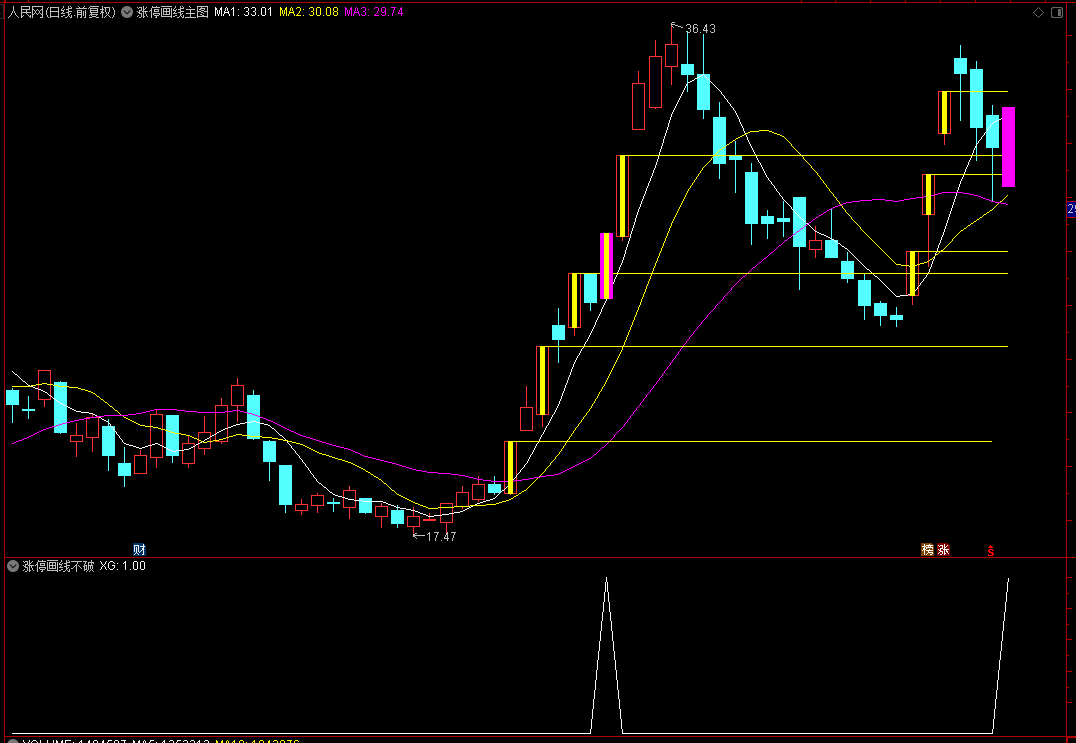Click the diamond icon at chart top-right
The width and height of the screenshot is (1076, 743).
point(1038,12)
